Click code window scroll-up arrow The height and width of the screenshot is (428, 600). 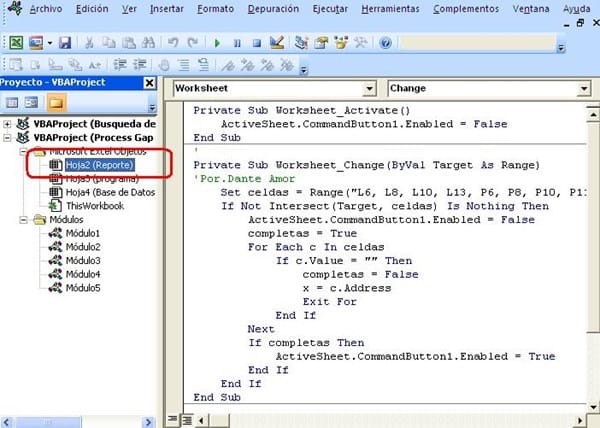(593, 114)
